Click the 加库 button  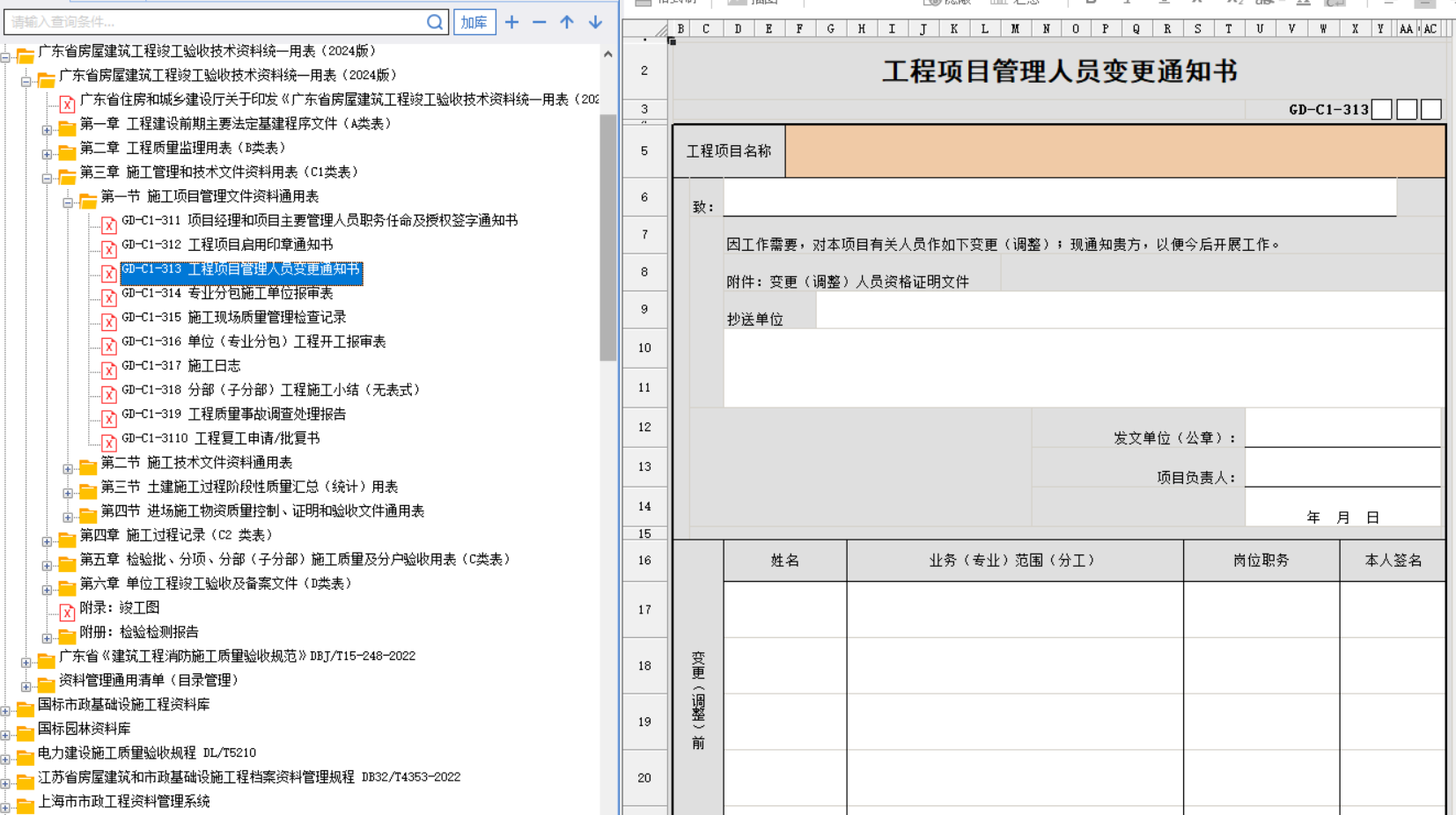coord(474,22)
